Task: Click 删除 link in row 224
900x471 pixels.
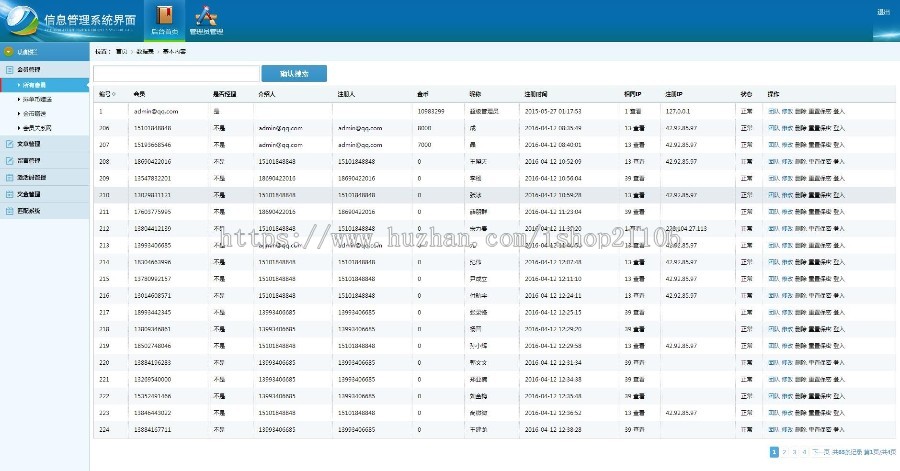Action: point(800,430)
